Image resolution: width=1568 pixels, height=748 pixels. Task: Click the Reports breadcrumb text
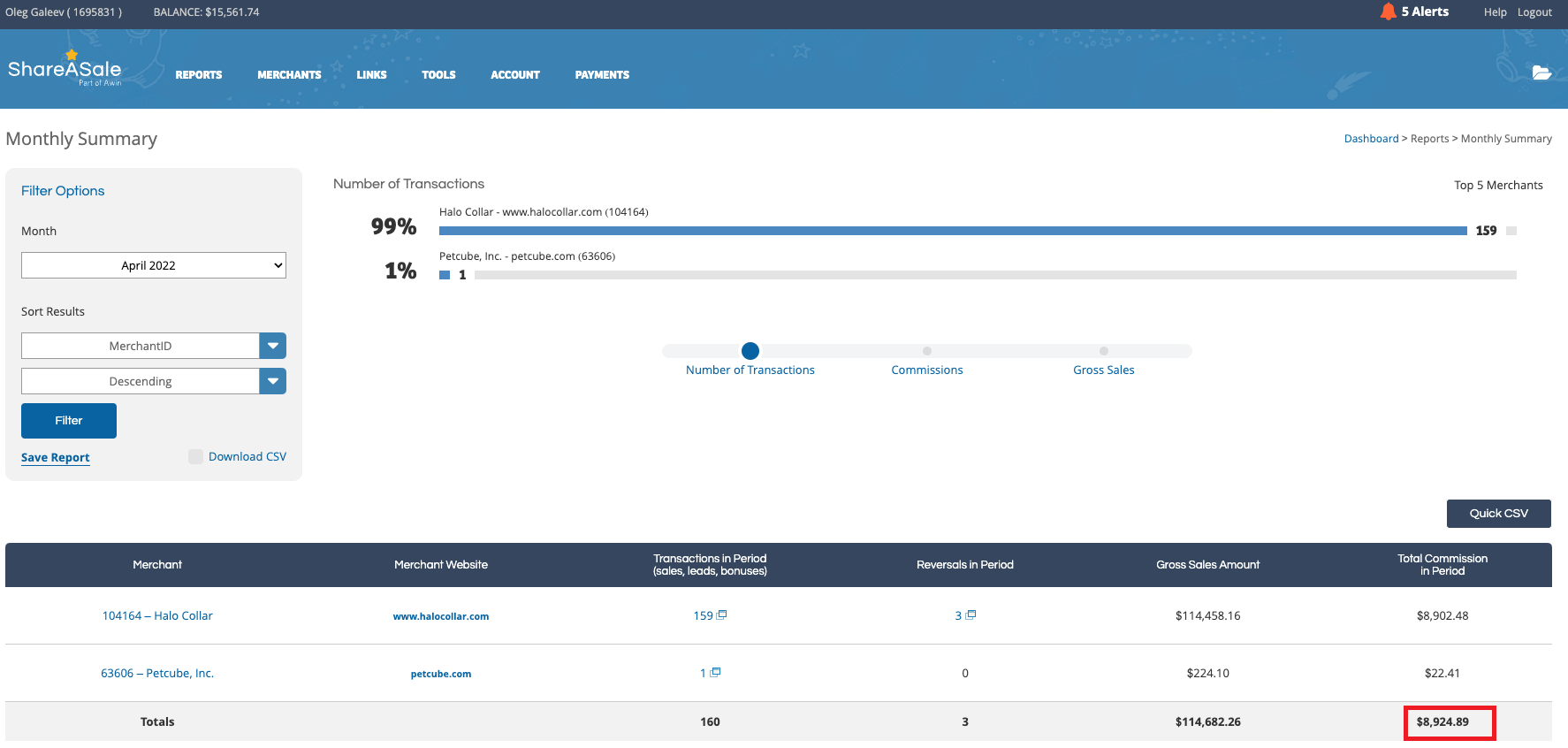point(1429,139)
